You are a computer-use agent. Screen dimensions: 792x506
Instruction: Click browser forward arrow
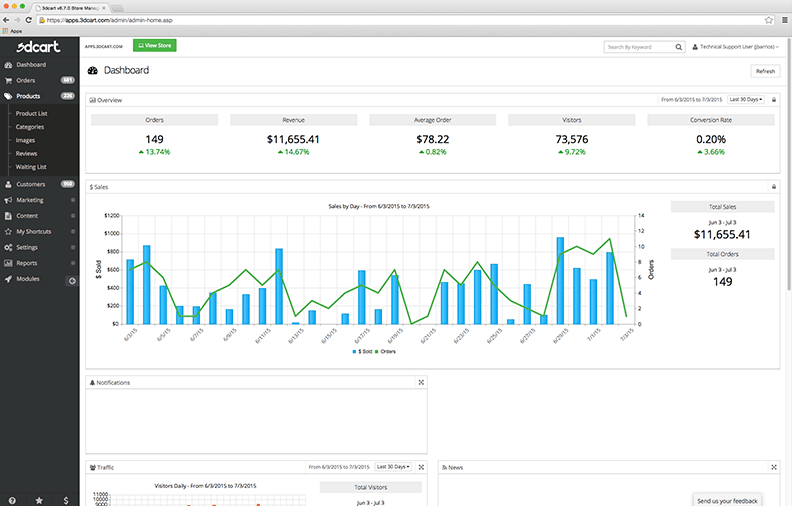coord(17,20)
